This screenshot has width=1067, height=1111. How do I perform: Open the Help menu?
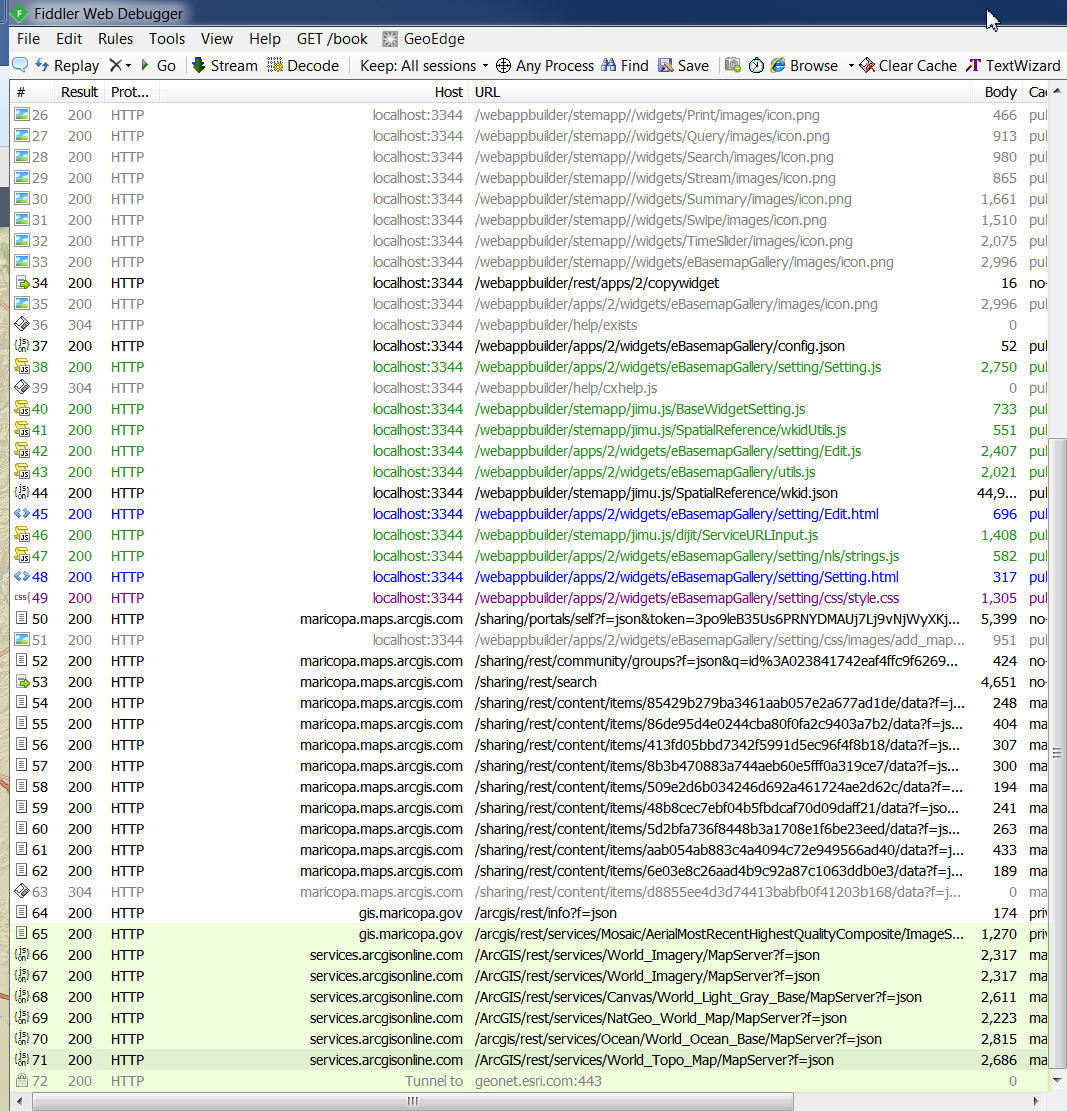click(265, 39)
